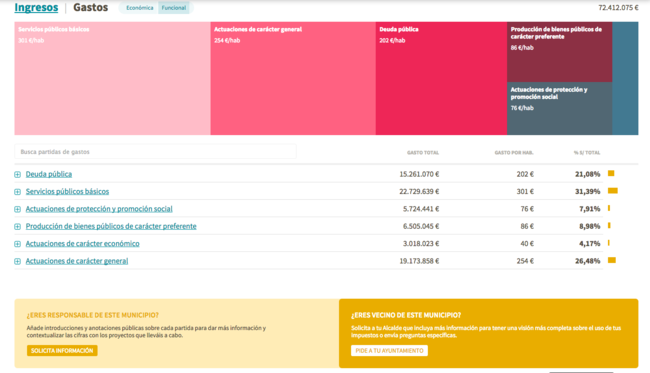Click the ¿ERES VECINO DE ESTE MUNICIPIO? heading
Screen dimensions: 650x373
pos(406,315)
